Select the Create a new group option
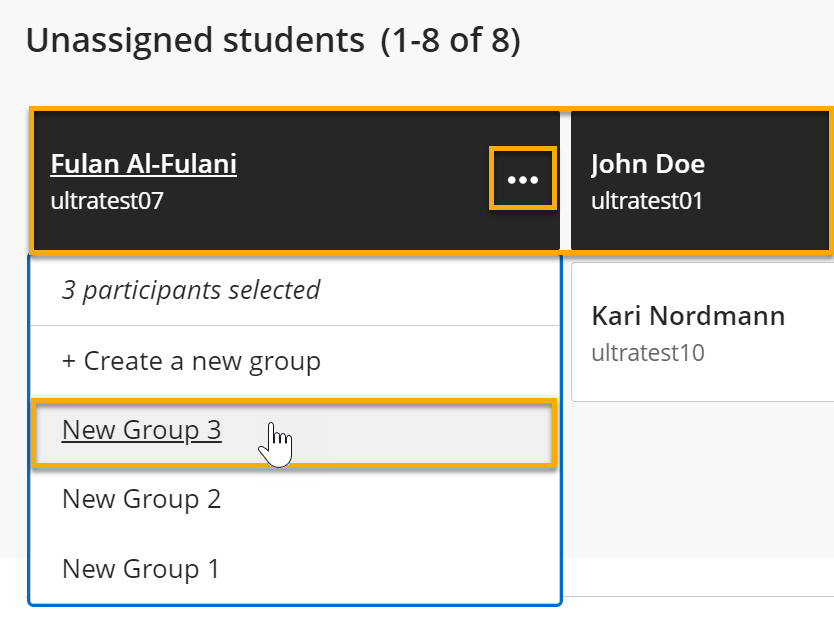Image resolution: width=834 pixels, height=617 pixels. click(x=191, y=361)
